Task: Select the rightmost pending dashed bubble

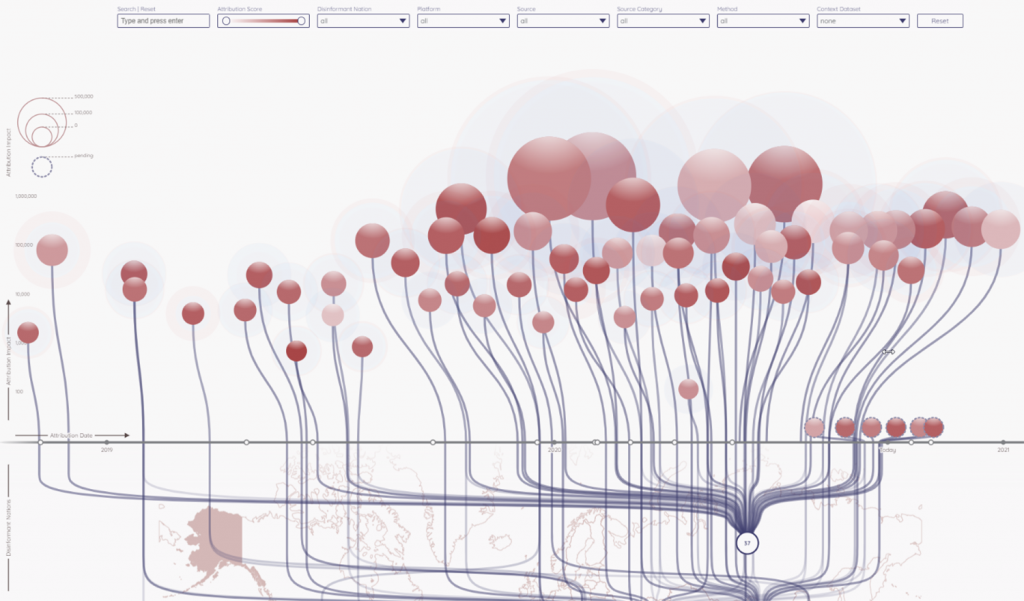Action: 934,427
